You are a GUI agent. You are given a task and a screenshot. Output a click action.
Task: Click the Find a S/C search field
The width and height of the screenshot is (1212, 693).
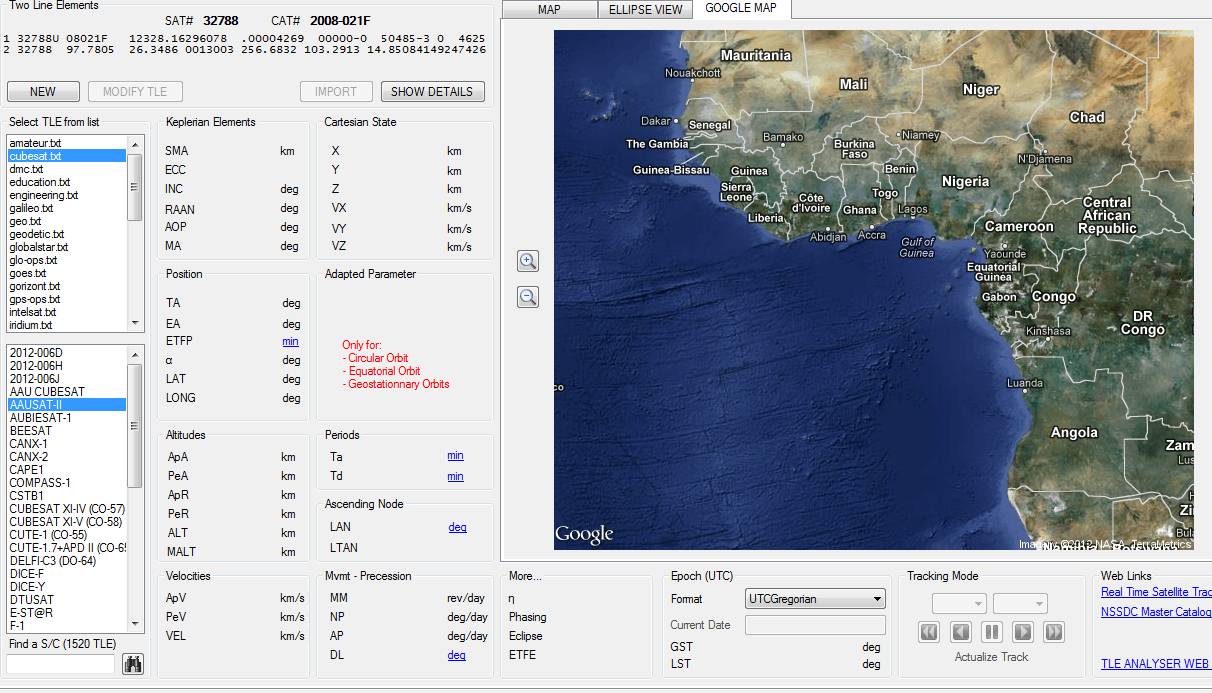(x=61, y=664)
